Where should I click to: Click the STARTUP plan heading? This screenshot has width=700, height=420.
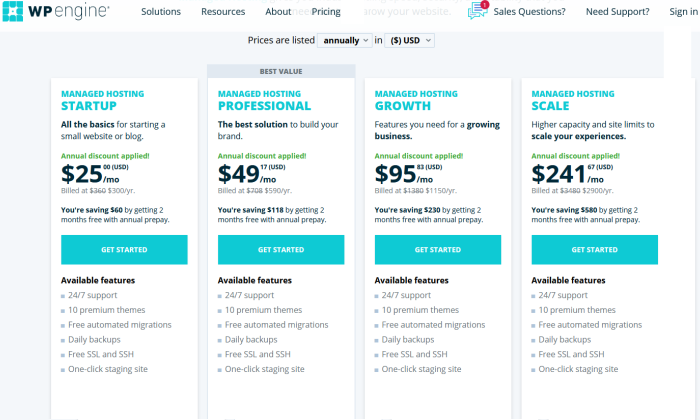pyautogui.click(x=89, y=106)
